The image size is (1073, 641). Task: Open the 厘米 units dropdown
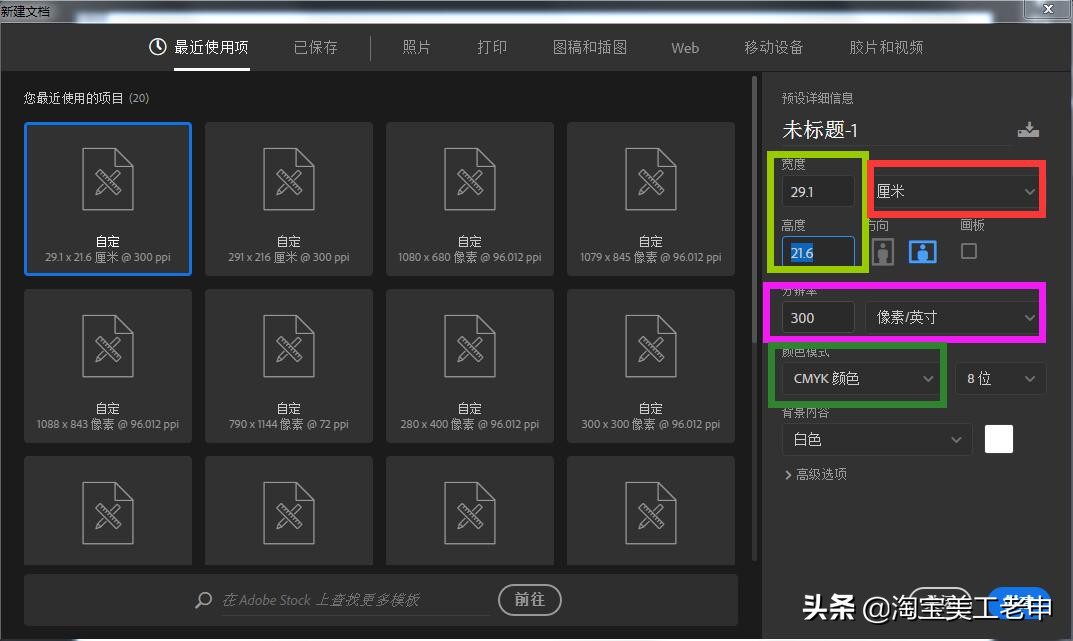click(x=954, y=190)
